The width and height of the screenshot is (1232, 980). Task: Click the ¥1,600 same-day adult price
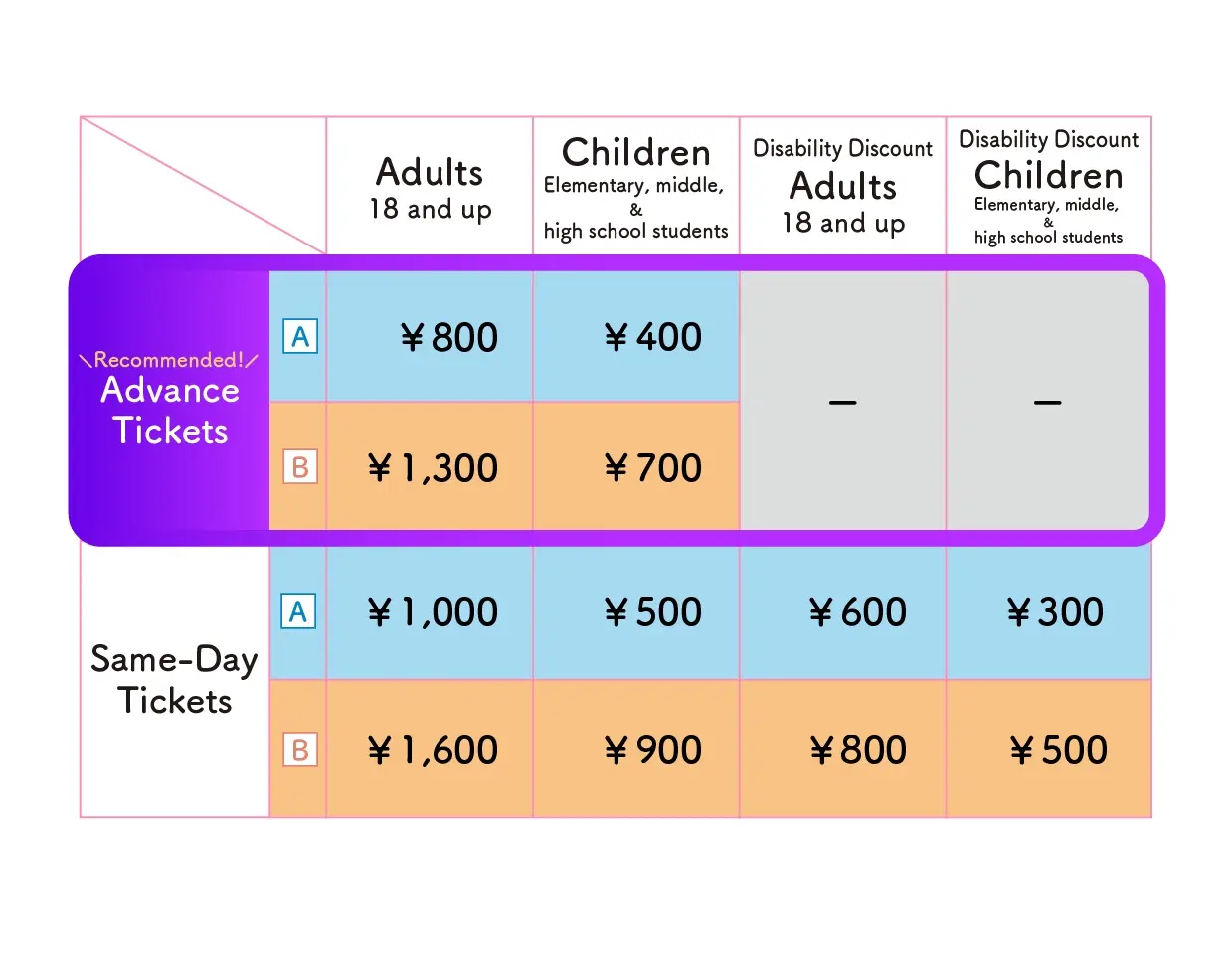[433, 750]
